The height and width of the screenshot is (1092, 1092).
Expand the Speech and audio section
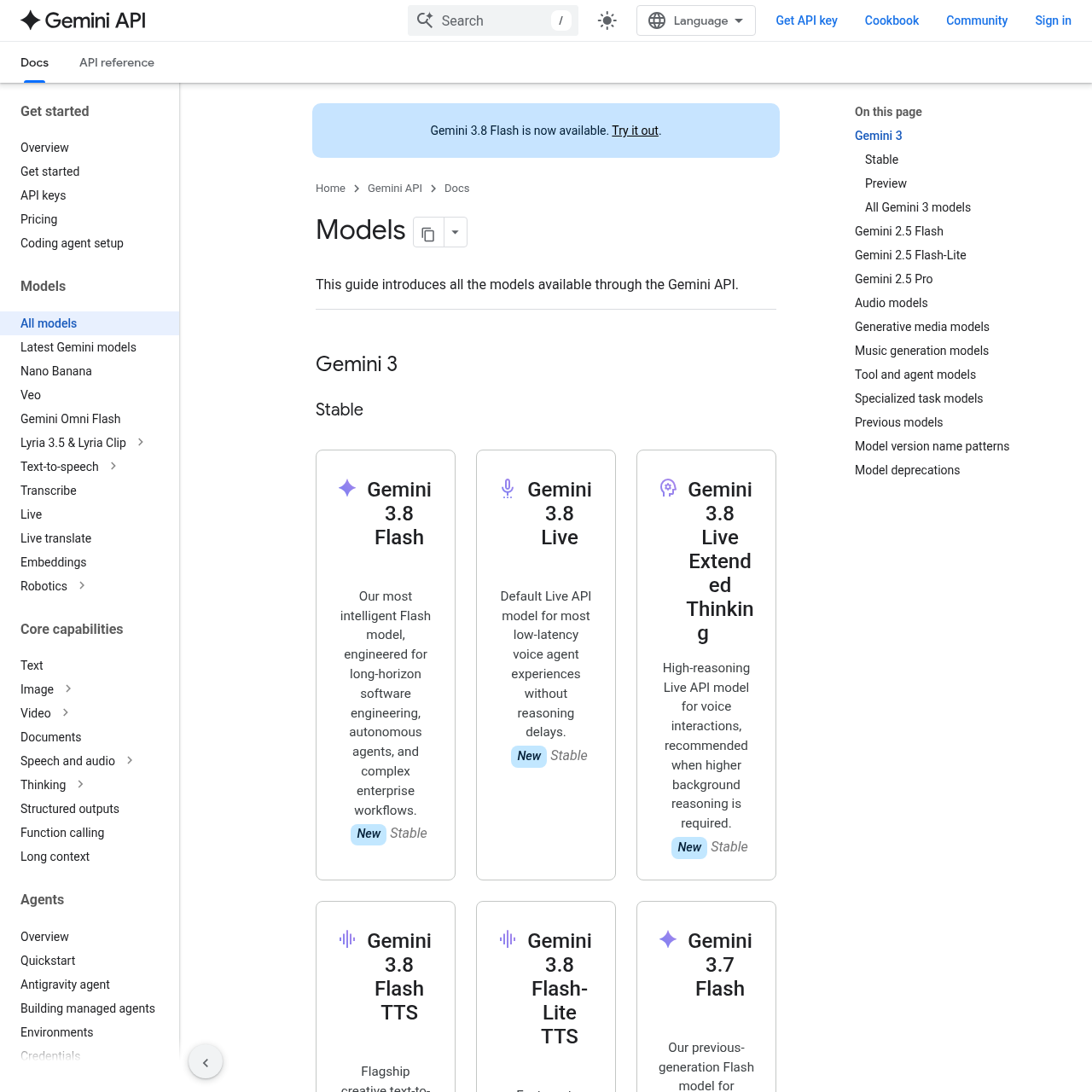[x=130, y=760]
